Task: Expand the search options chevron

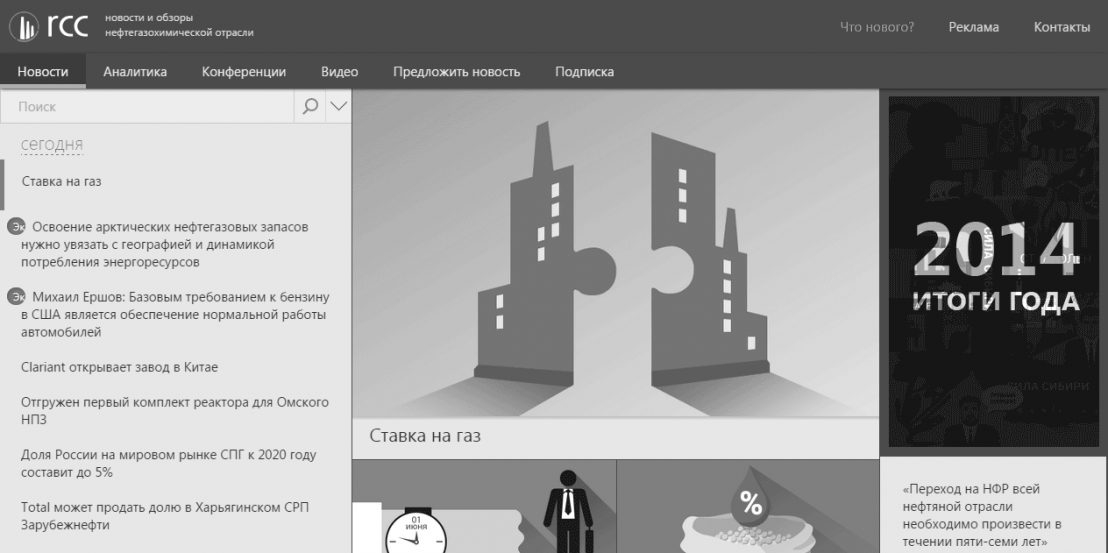Action: point(338,107)
